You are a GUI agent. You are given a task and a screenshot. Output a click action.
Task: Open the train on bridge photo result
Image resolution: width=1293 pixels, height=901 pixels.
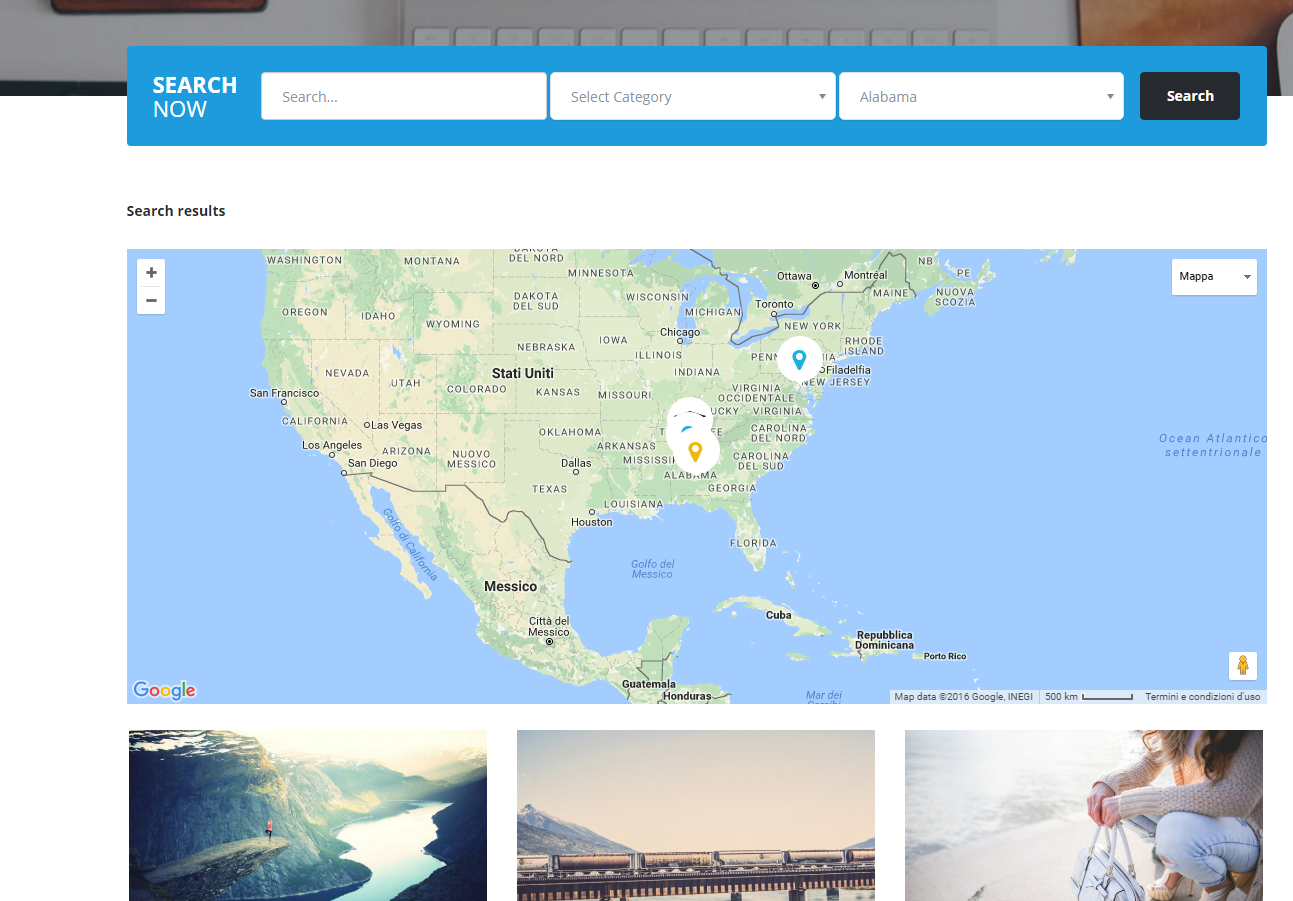[696, 815]
